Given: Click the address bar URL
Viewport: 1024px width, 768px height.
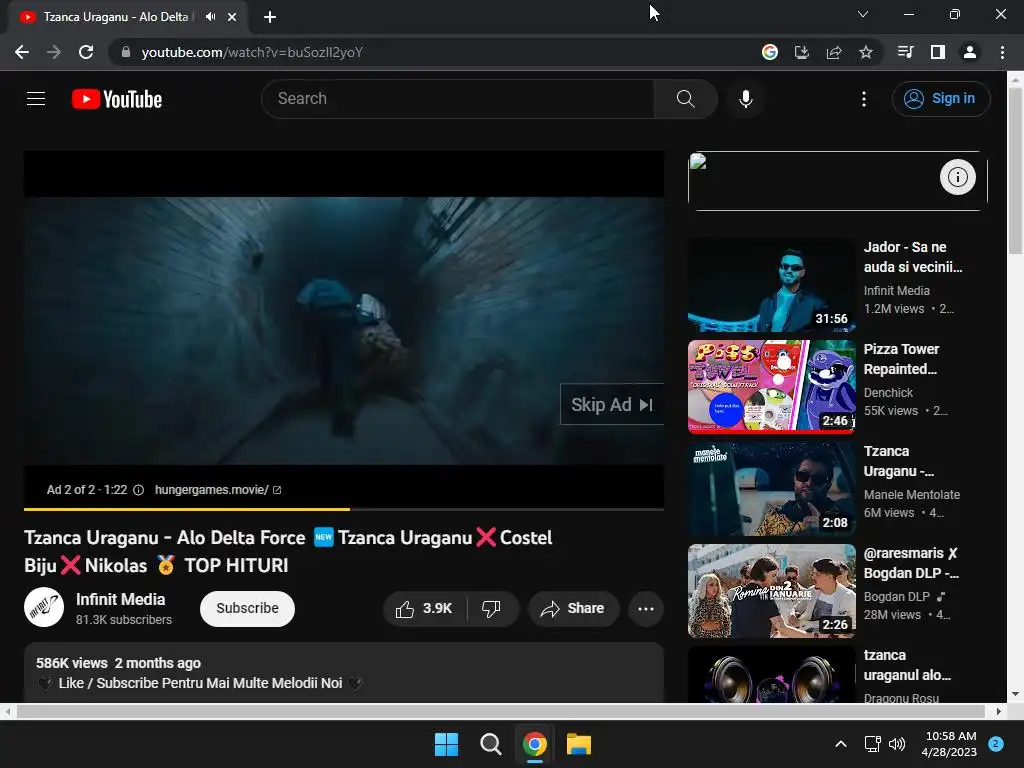Looking at the screenshot, I should point(252,52).
